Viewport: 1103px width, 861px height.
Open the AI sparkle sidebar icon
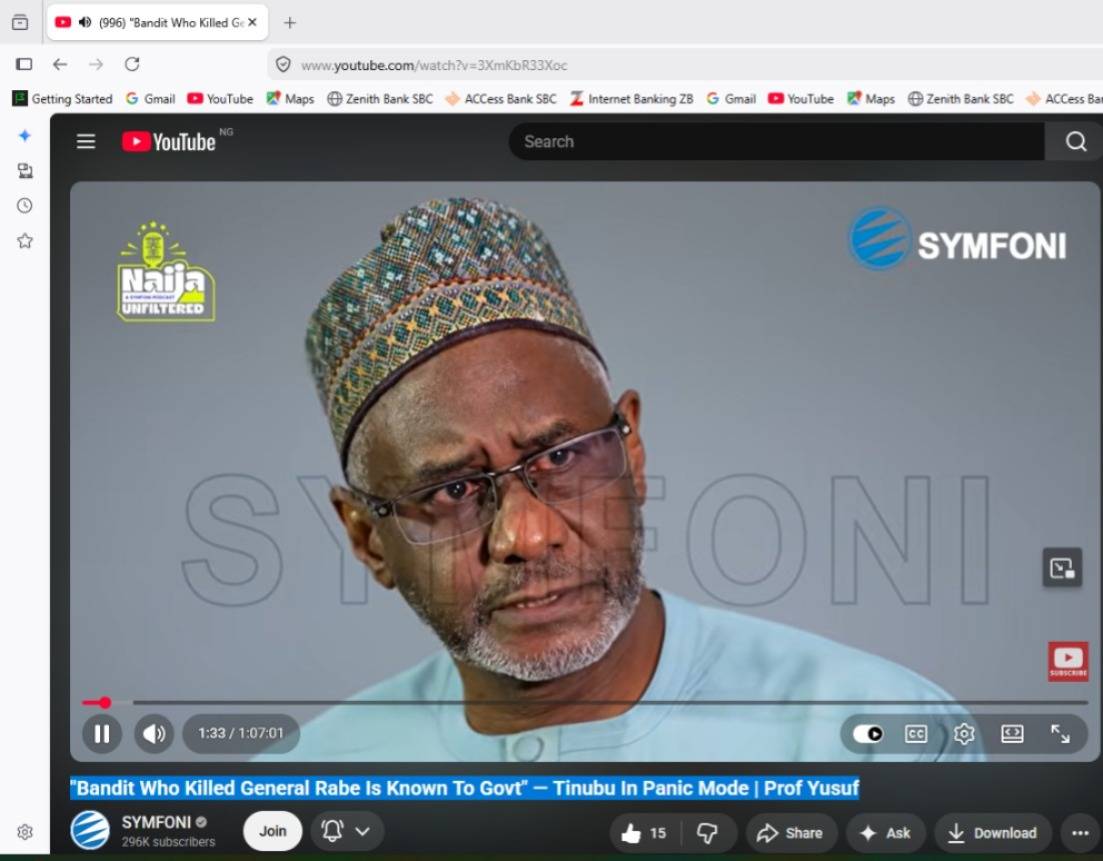25,136
